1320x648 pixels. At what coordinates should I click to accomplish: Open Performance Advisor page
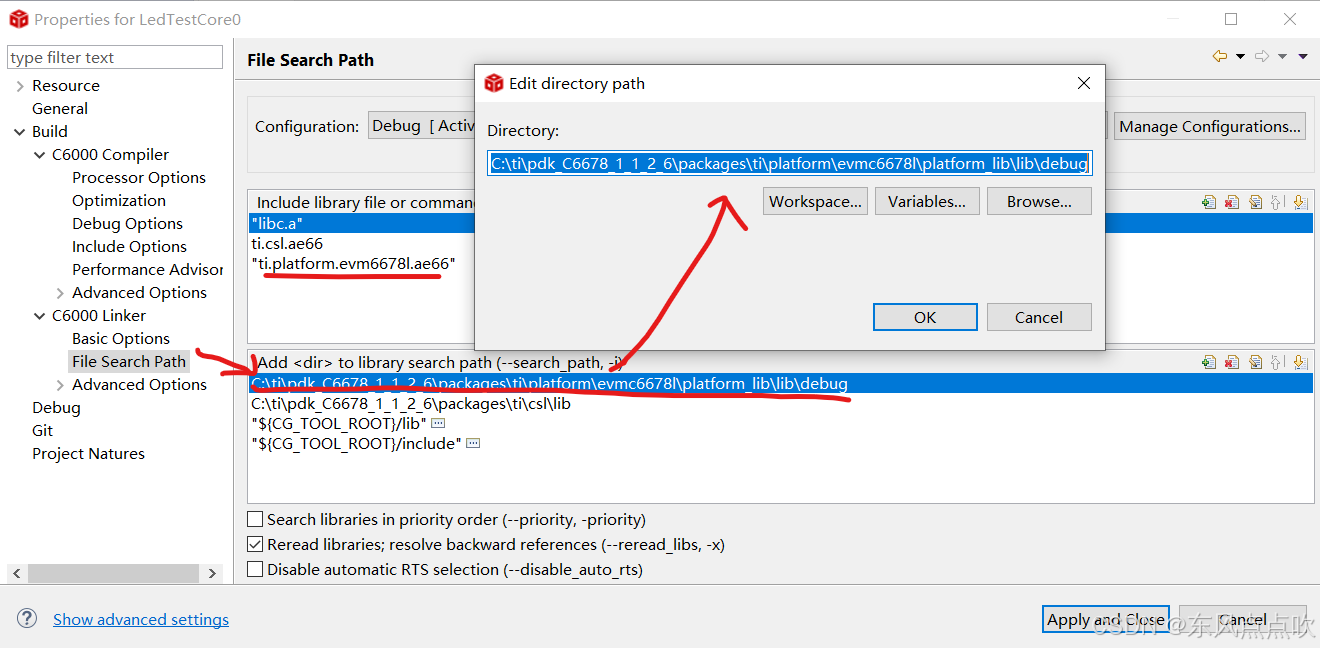[x=148, y=270]
